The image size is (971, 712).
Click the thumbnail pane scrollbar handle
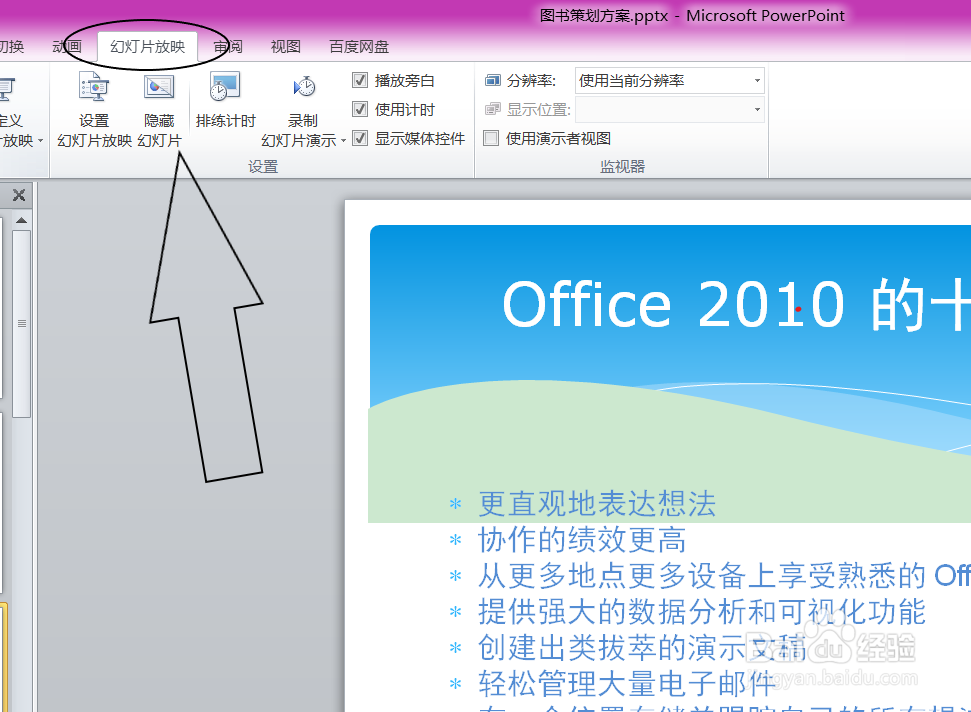(22, 323)
